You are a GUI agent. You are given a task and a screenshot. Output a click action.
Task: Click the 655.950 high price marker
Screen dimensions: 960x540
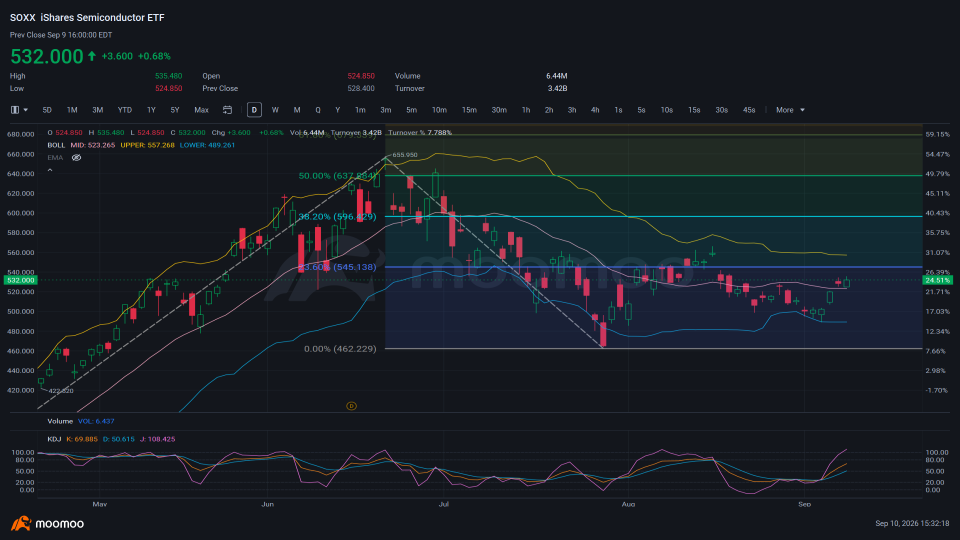tap(405, 155)
